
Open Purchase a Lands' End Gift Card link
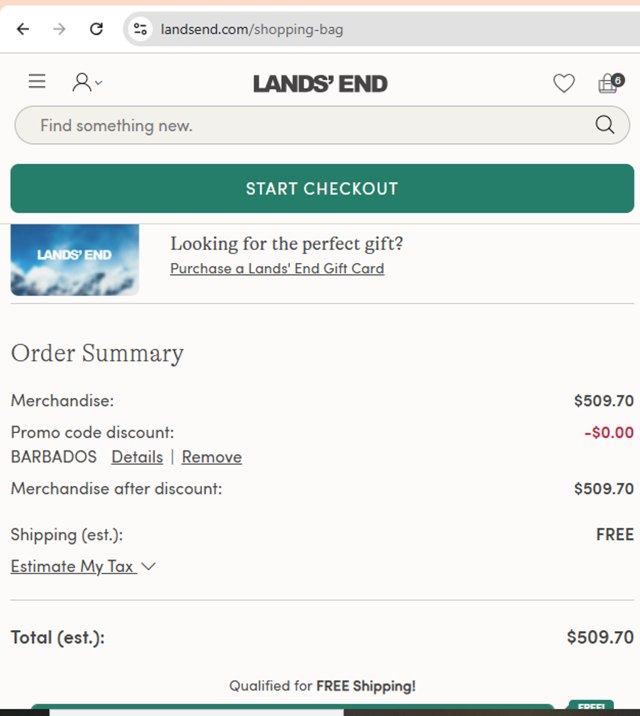(x=277, y=268)
